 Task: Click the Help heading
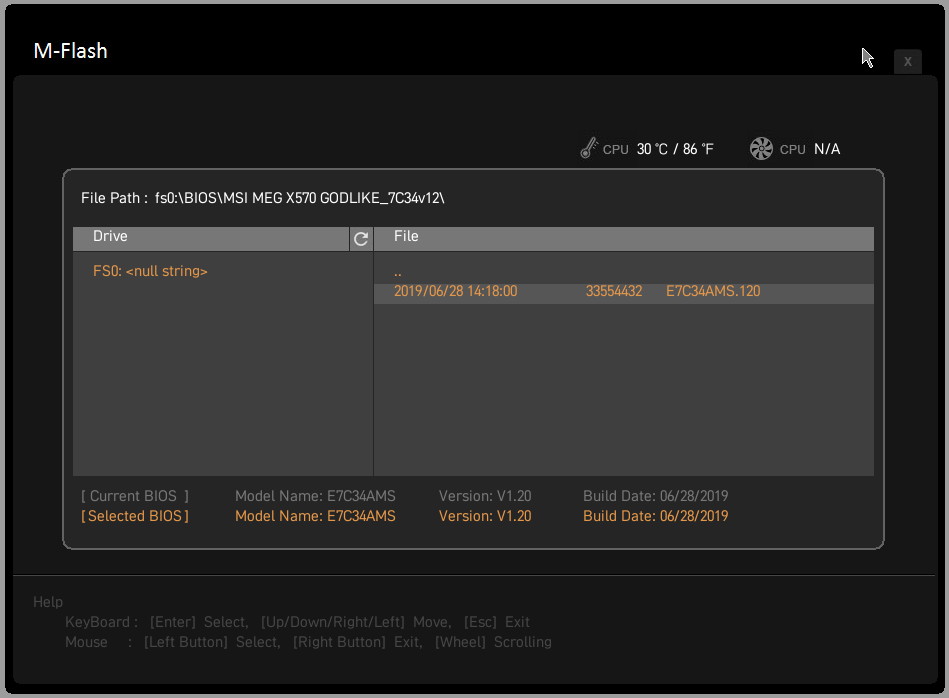(x=48, y=602)
